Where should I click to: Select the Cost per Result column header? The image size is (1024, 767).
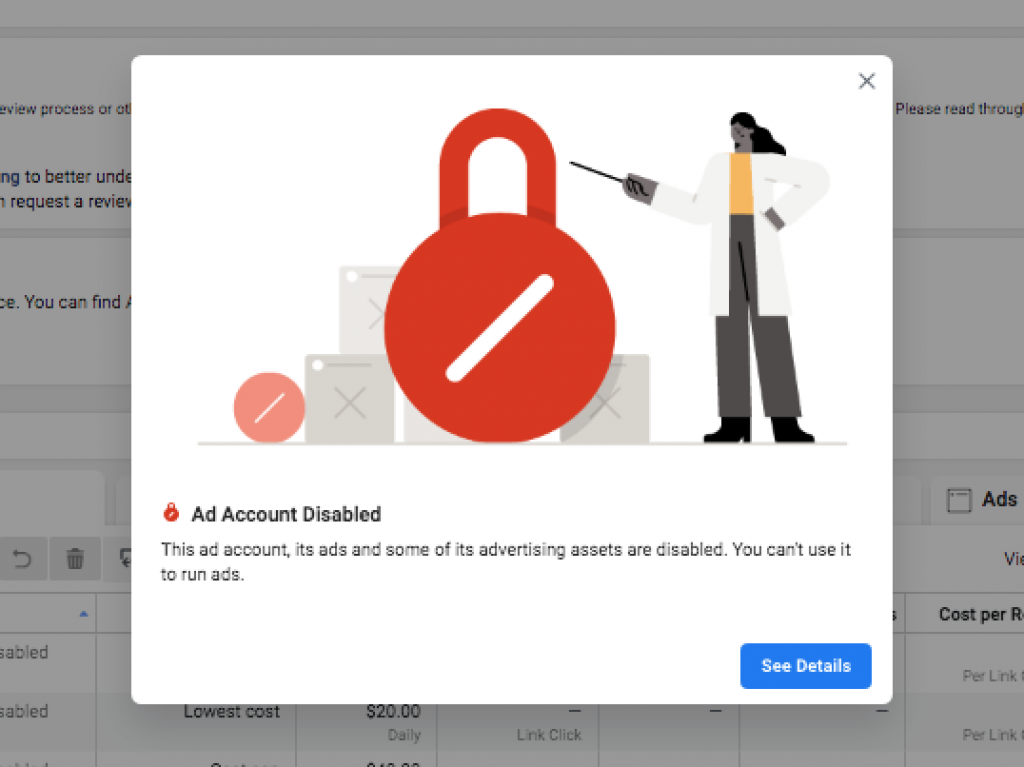click(981, 614)
